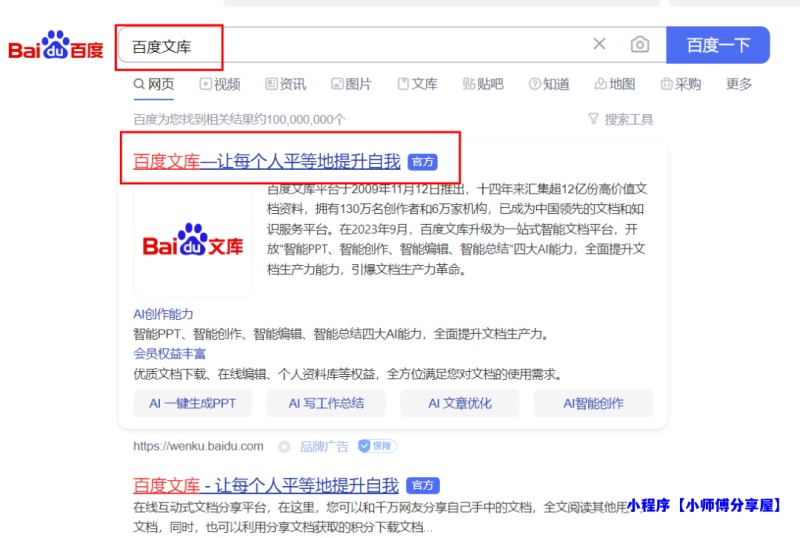Go to the 贴吧 tab

[x=483, y=84]
